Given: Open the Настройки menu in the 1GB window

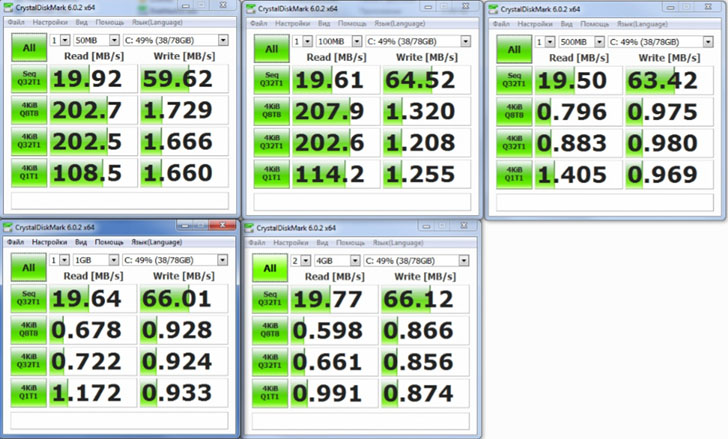Looking at the screenshot, I should click(50, 242).
